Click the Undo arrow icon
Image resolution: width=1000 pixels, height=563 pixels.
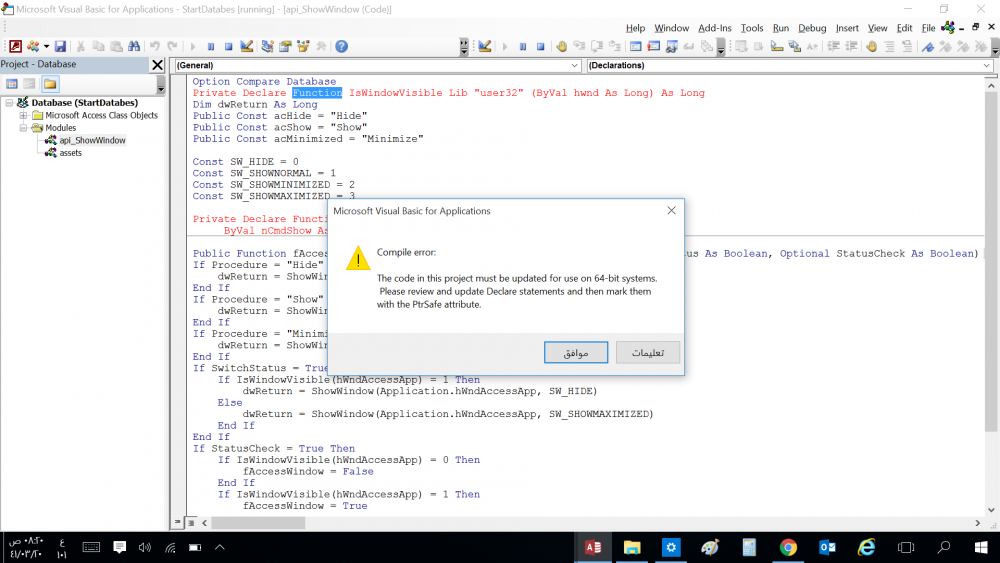155,47
